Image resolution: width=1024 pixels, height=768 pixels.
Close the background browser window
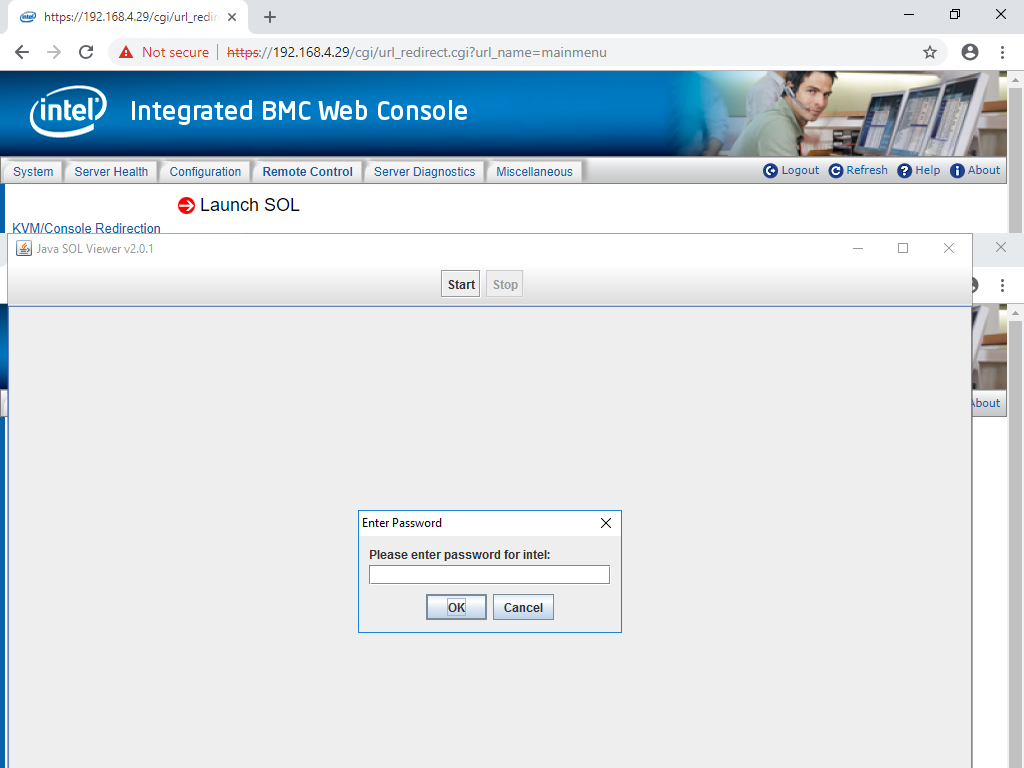1000,247
